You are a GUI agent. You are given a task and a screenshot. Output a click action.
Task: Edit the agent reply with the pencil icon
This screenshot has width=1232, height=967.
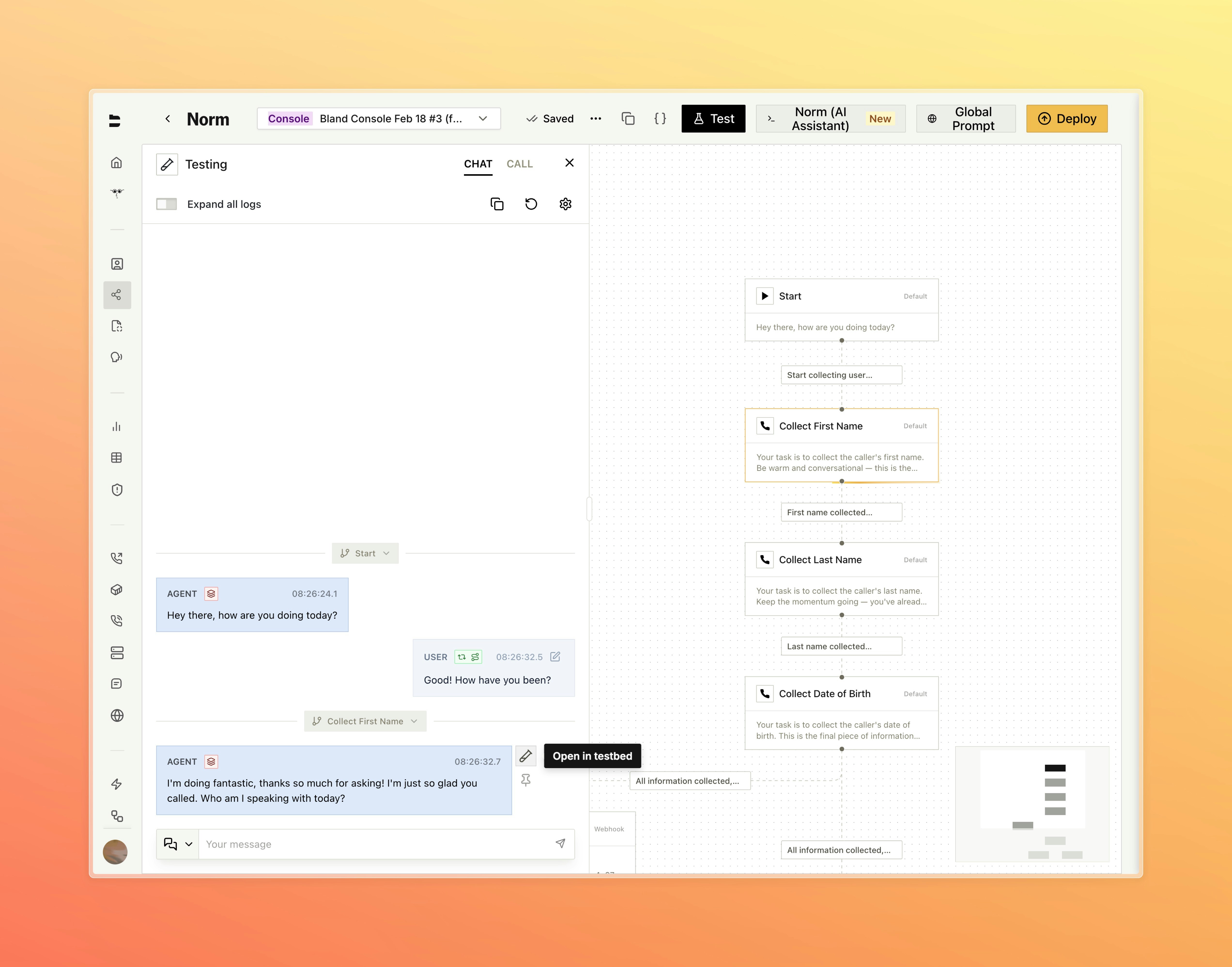[x=525, y=756]
